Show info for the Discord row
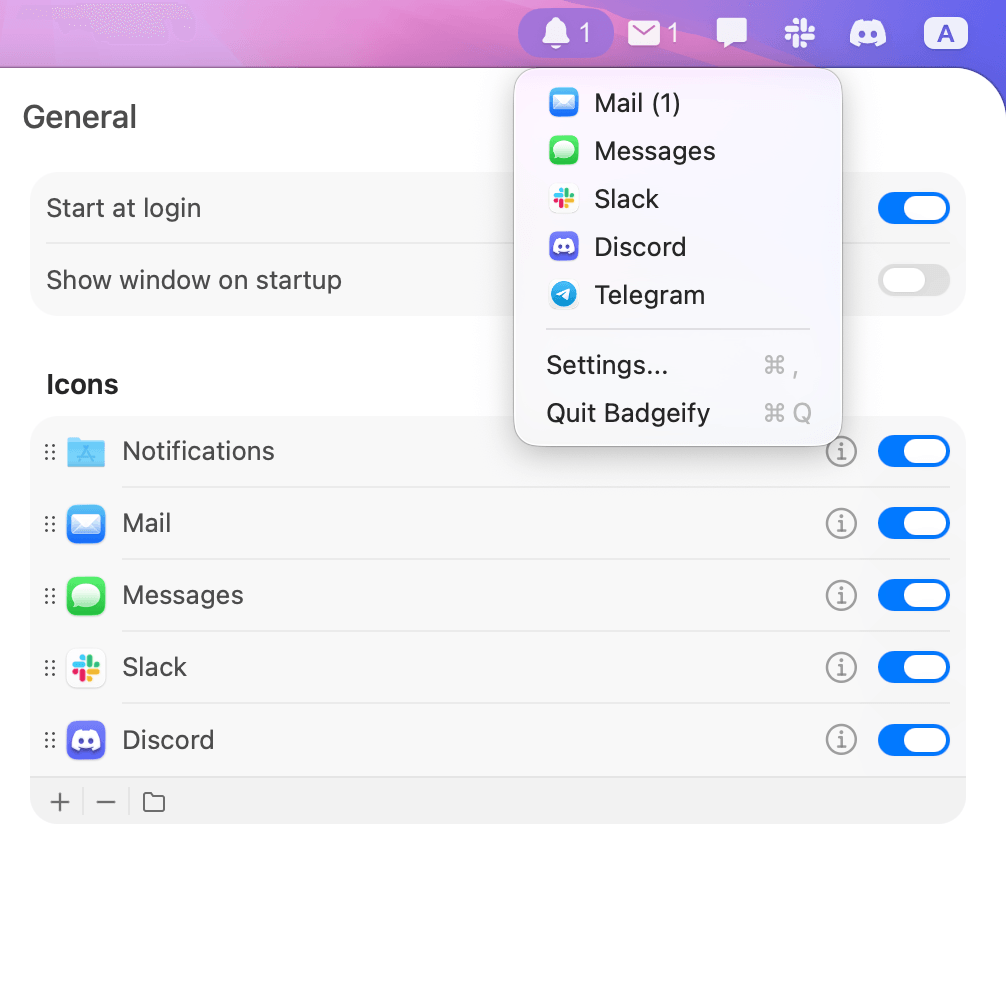 [x=841, y=740]
